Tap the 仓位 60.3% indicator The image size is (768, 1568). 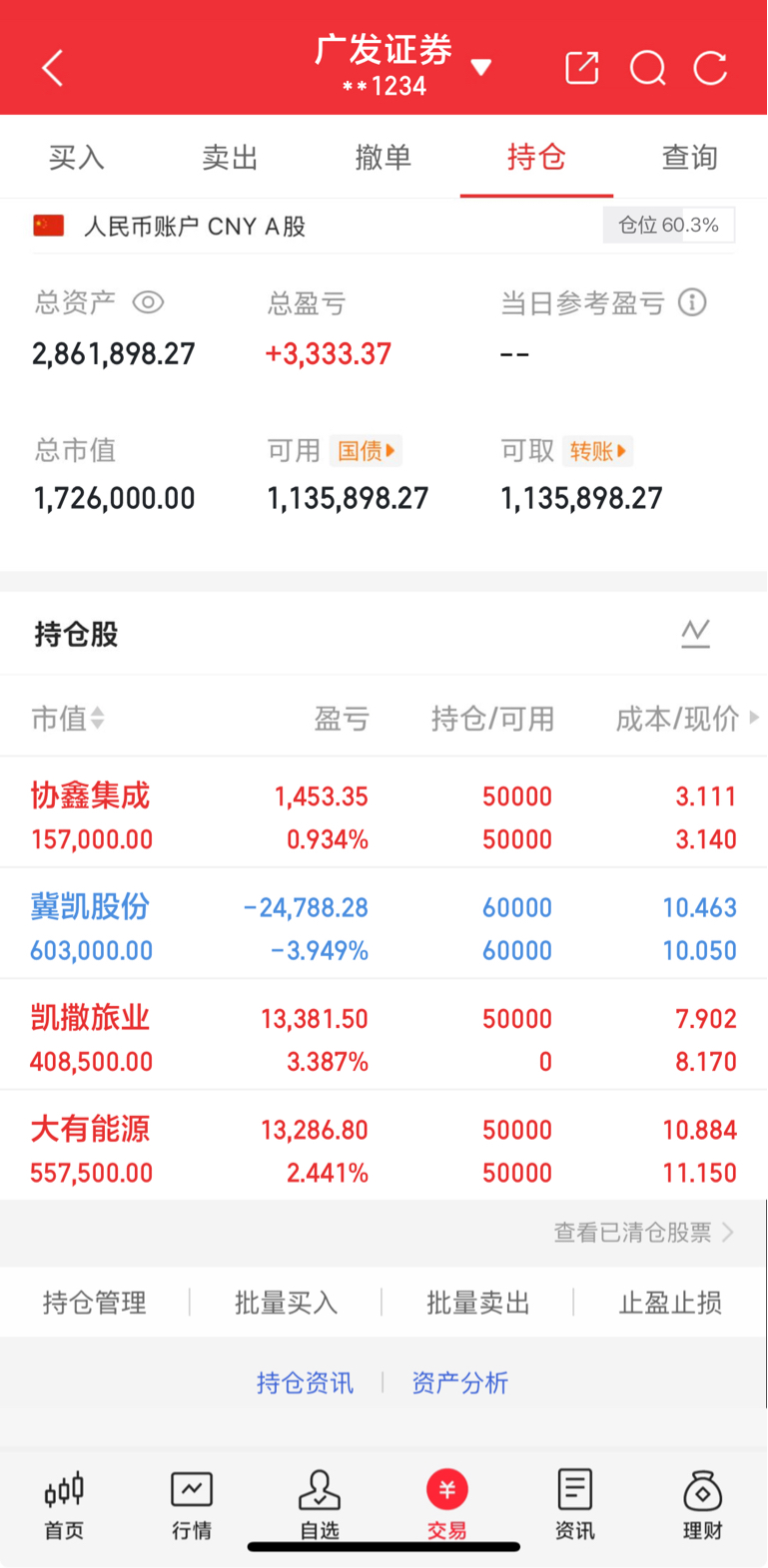tap(668, 226)
